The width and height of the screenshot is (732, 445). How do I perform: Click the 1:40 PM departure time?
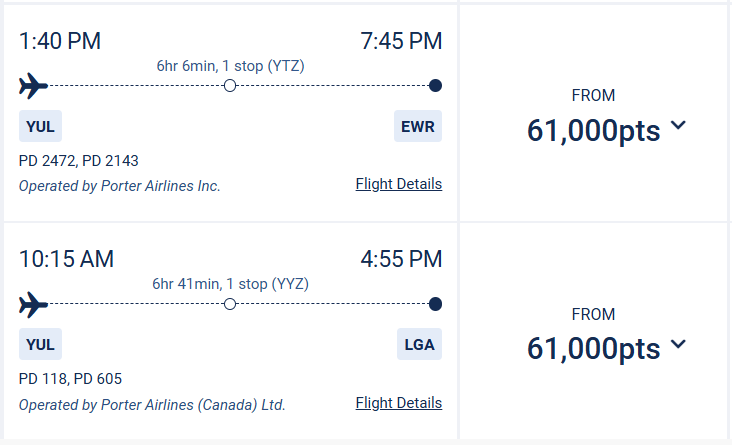[60, 41]
